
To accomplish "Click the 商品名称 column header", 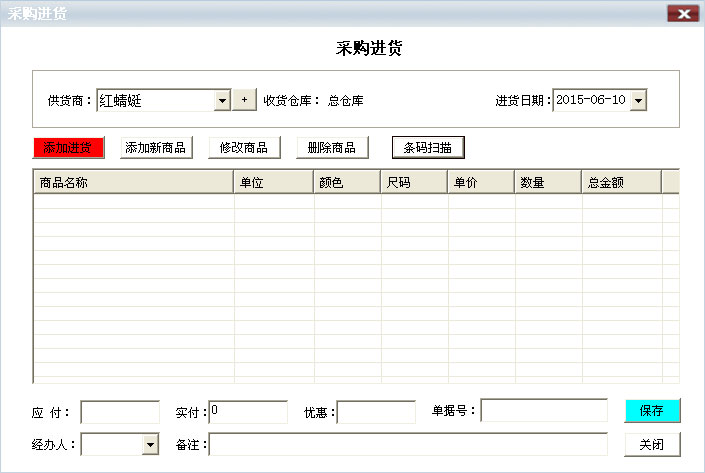I will pos(134,182).
